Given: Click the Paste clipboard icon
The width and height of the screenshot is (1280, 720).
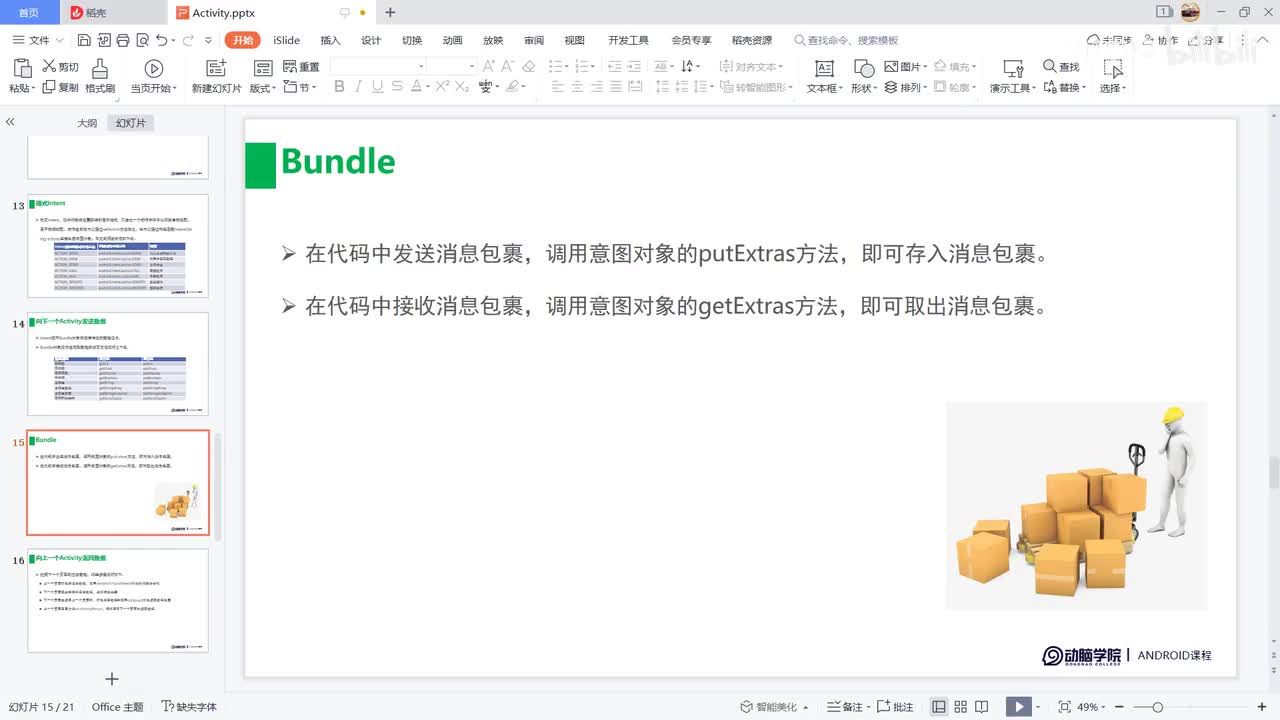Looking at the screenshot, I should pos(21,68).
